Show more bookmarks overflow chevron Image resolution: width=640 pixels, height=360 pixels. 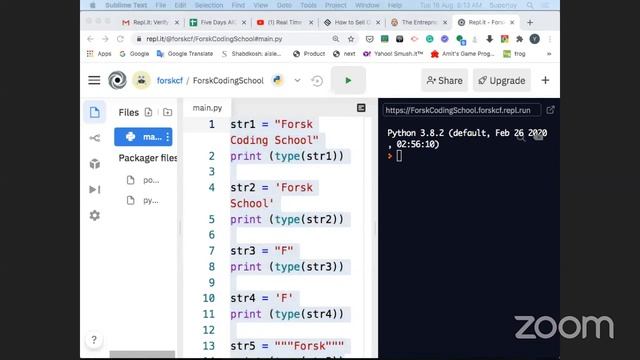(x=549, y=54)
